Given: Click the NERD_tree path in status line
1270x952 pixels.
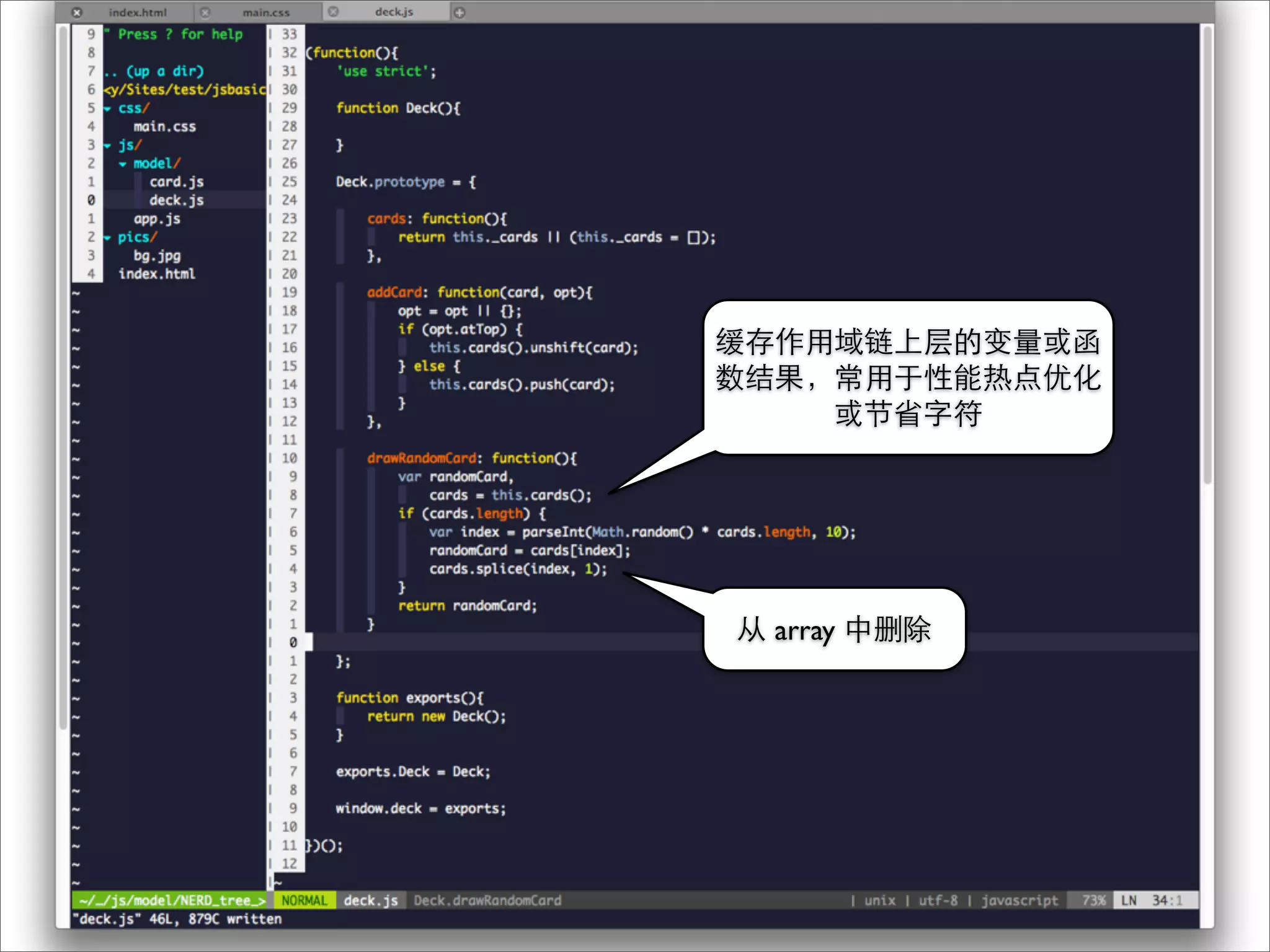Looking at the screenshot, I should [172, 901].
